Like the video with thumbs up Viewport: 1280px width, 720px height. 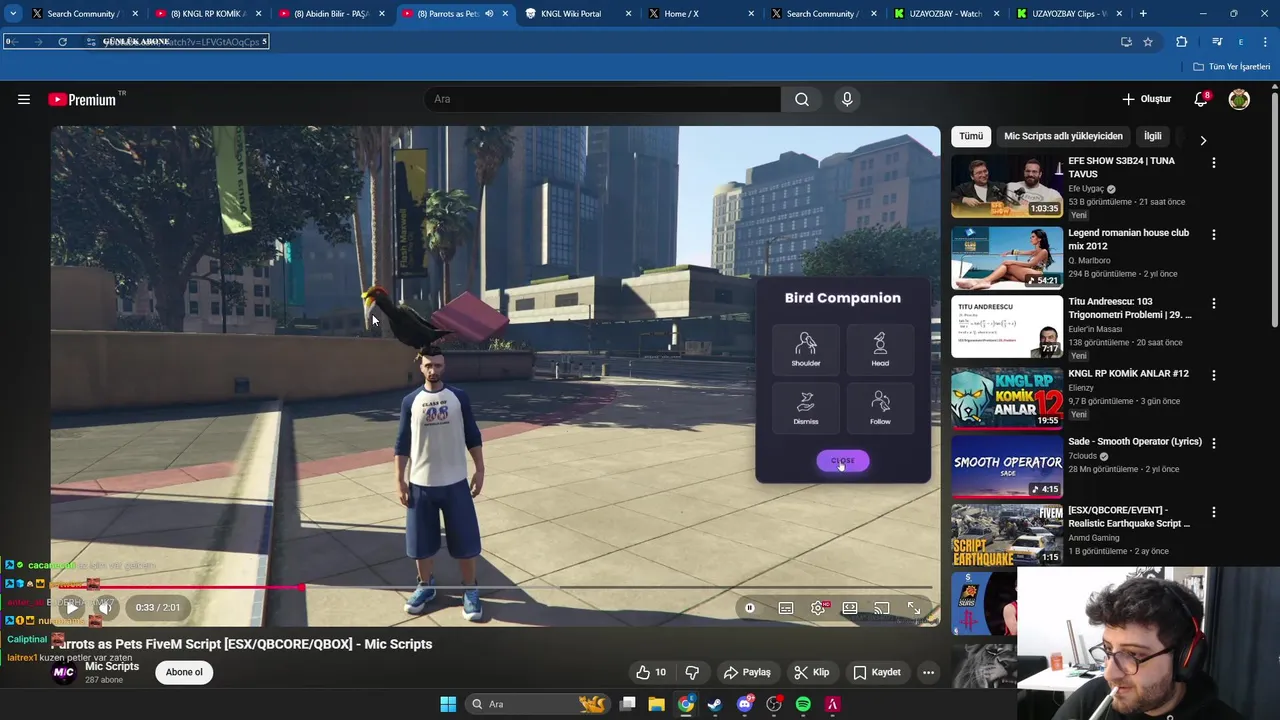pyautogui.click(x=650, y=672)
